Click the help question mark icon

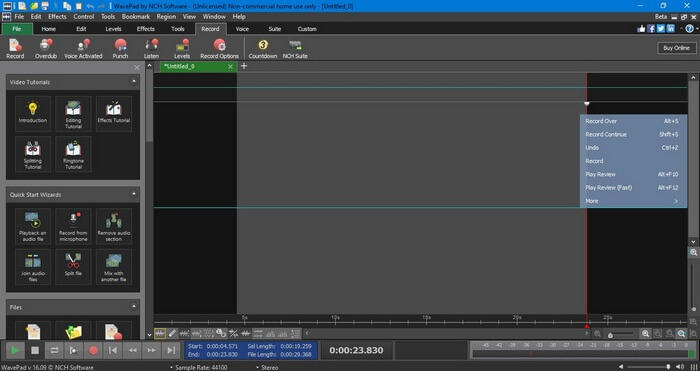pyautogui.click(x=689, y=29)
